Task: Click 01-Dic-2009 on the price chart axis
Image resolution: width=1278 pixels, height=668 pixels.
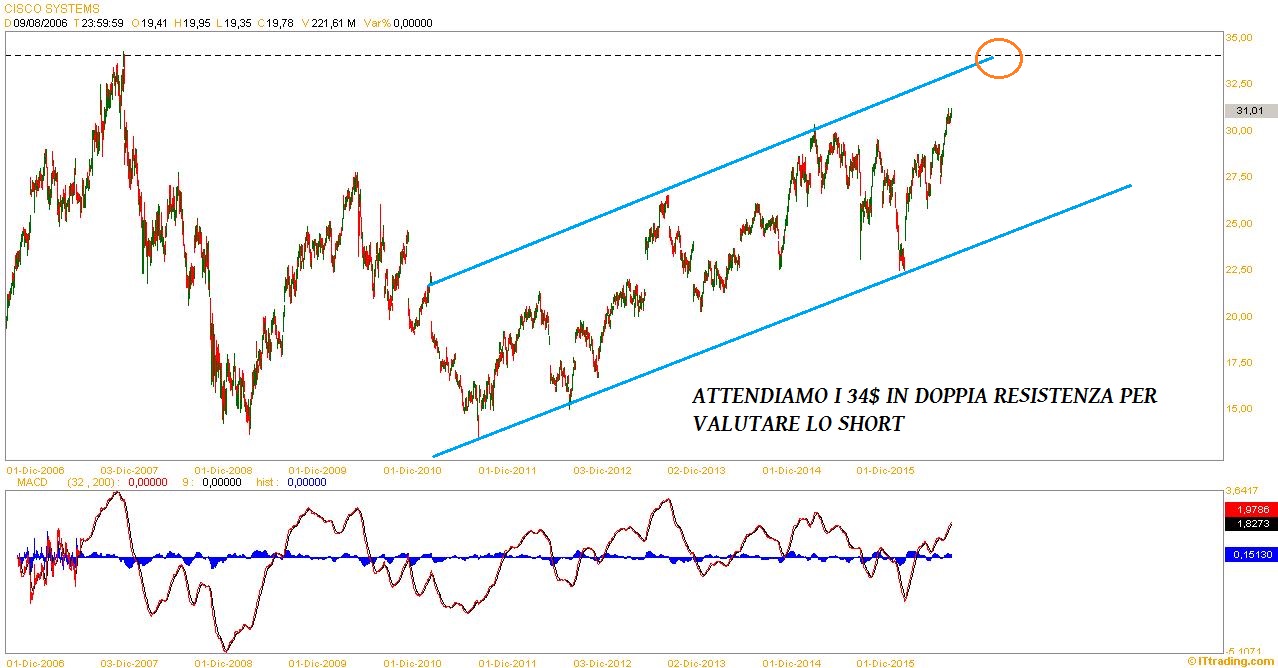Action: (x=317, y=469)
